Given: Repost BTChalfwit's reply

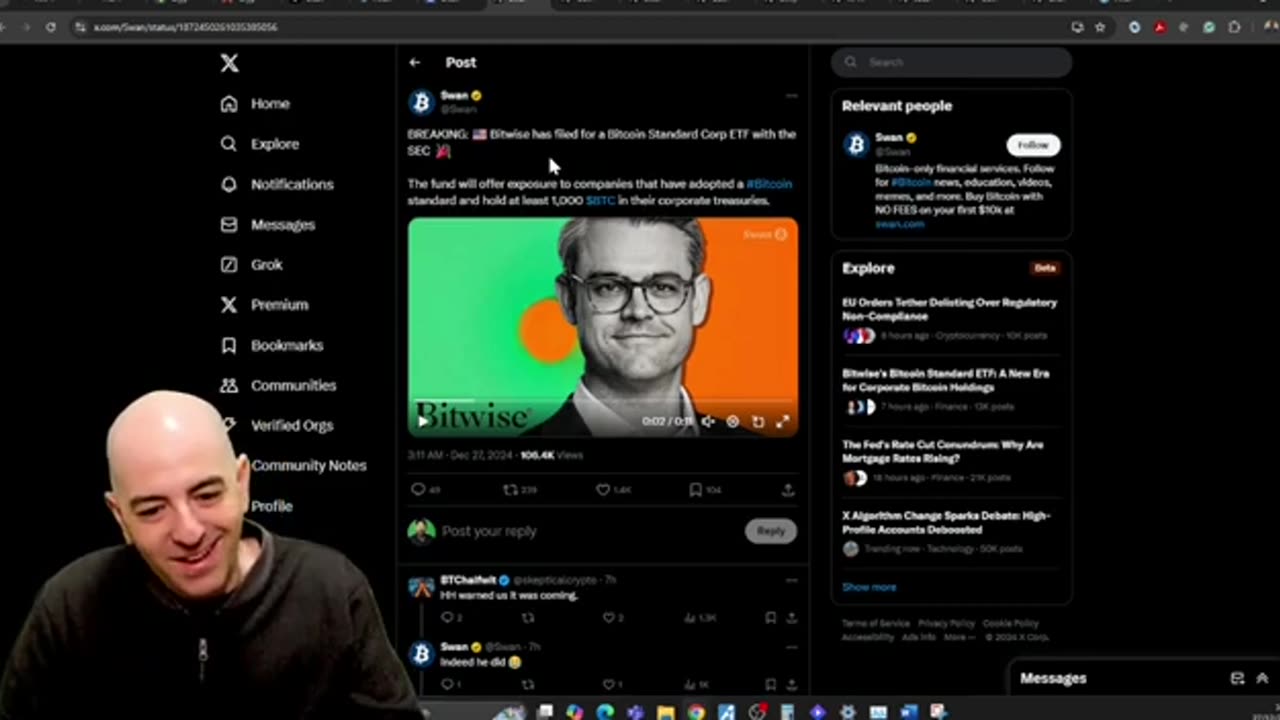Looking at the screenshot, I should coord(528,618).
